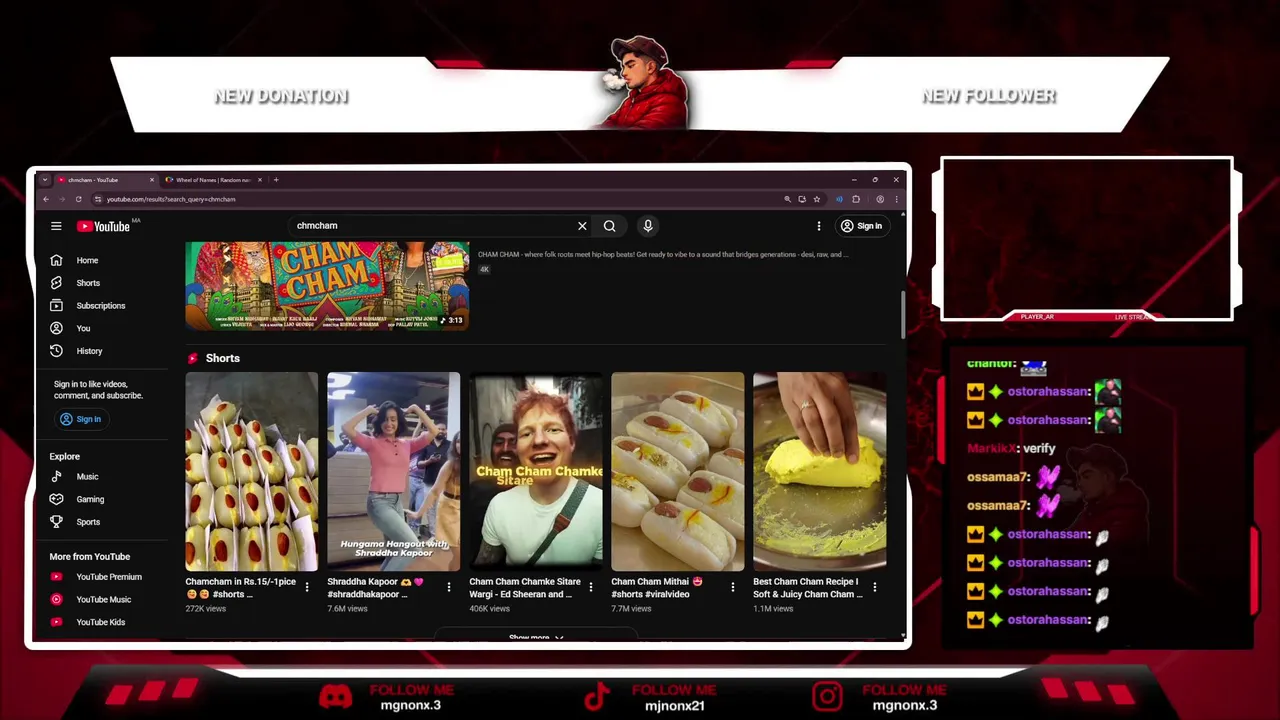The image size is (1280, 720).
Task: Activate voice search microphone
Action: pos(648,226)
